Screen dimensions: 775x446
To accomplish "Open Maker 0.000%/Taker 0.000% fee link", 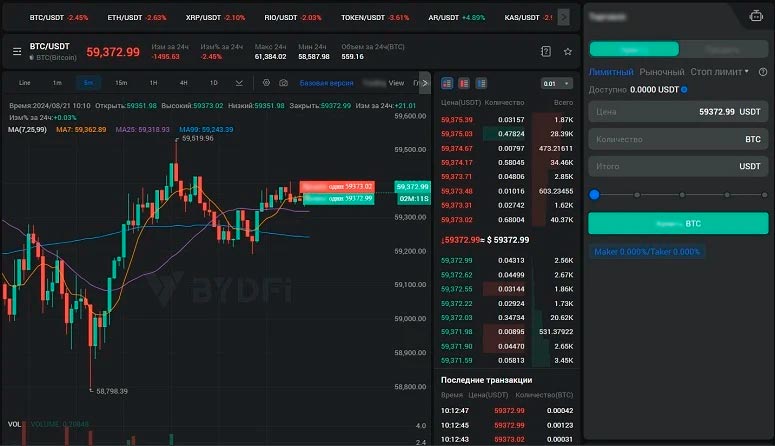I will pos(646,252).
